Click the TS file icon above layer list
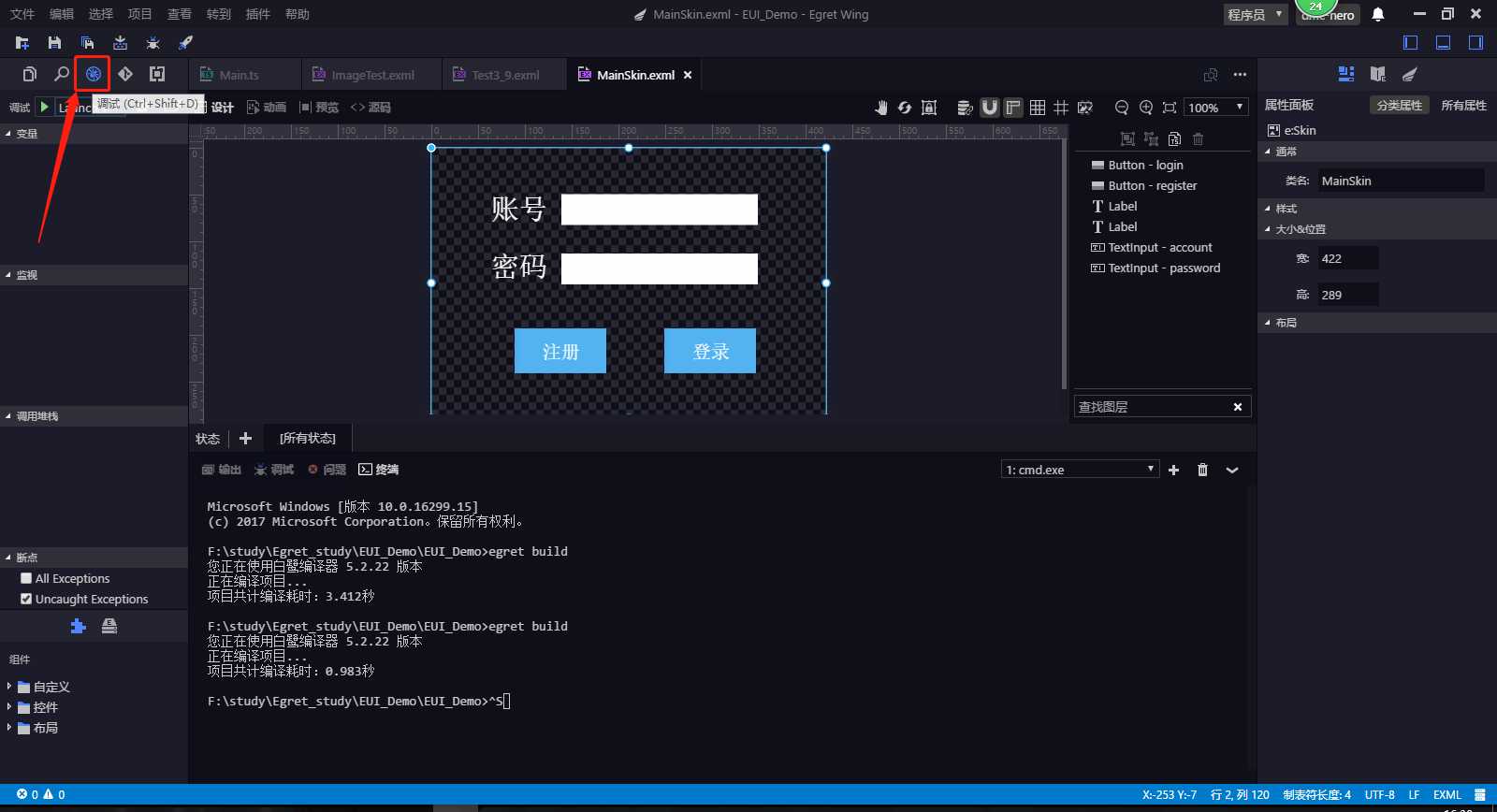 pos(1174,139)
